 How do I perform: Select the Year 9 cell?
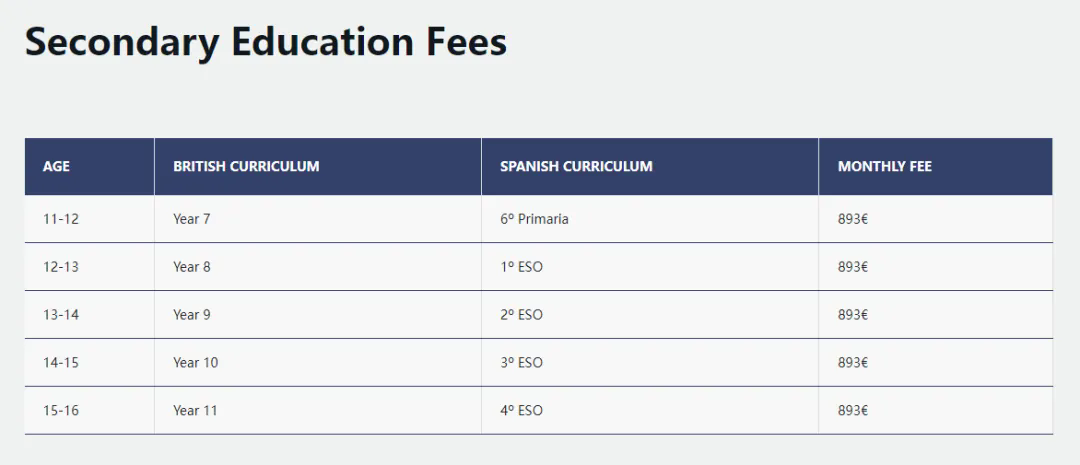click(x=318, y=315)
